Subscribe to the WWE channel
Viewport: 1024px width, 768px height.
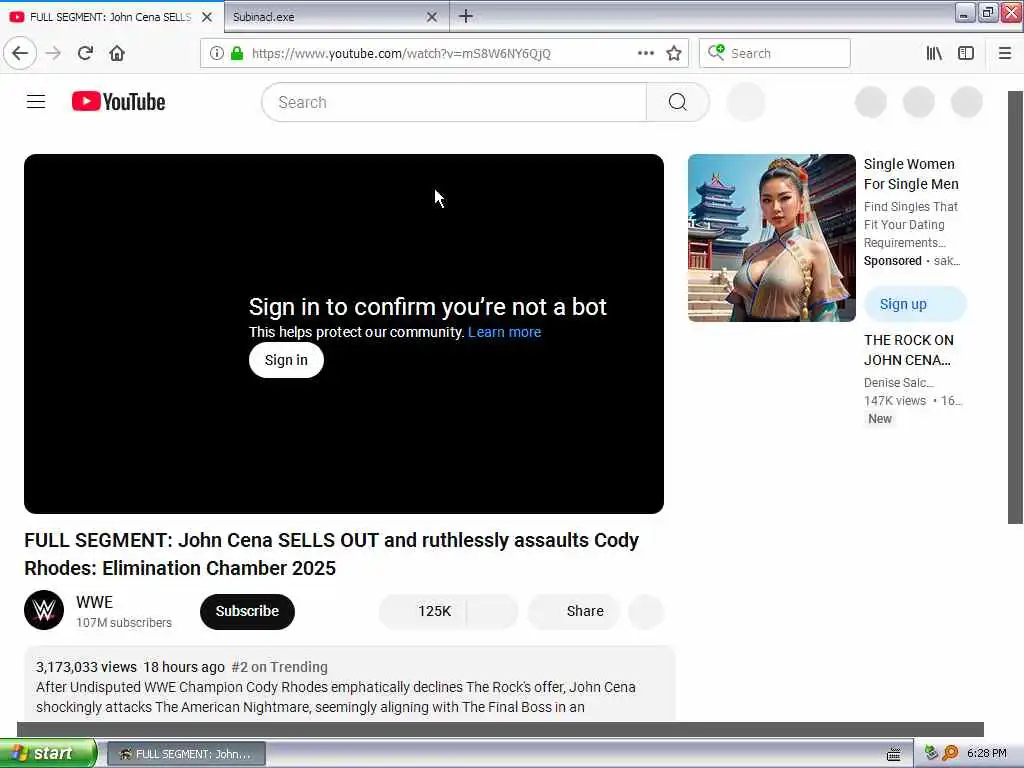point(247,611)
